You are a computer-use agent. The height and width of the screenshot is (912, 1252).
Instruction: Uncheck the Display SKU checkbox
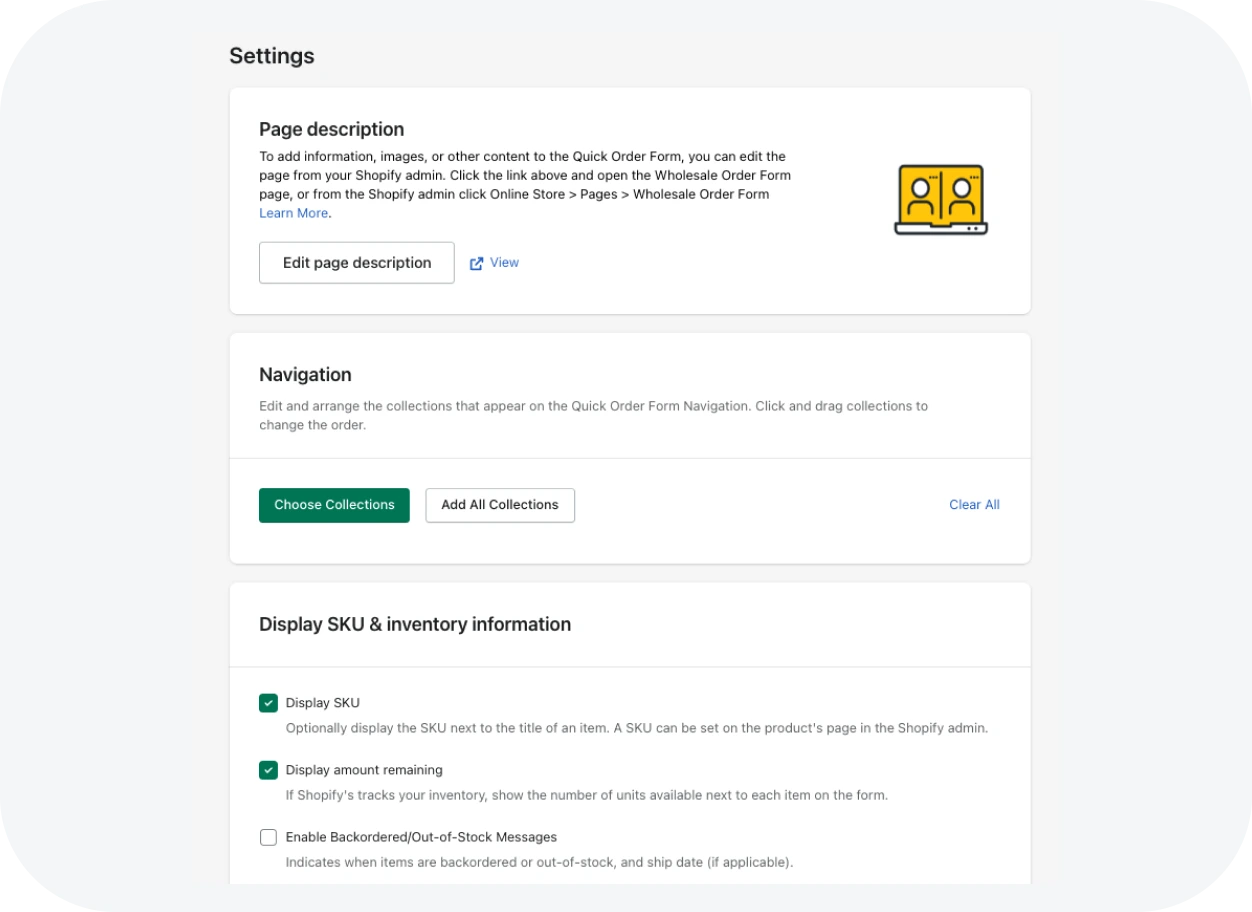(268, 703)
